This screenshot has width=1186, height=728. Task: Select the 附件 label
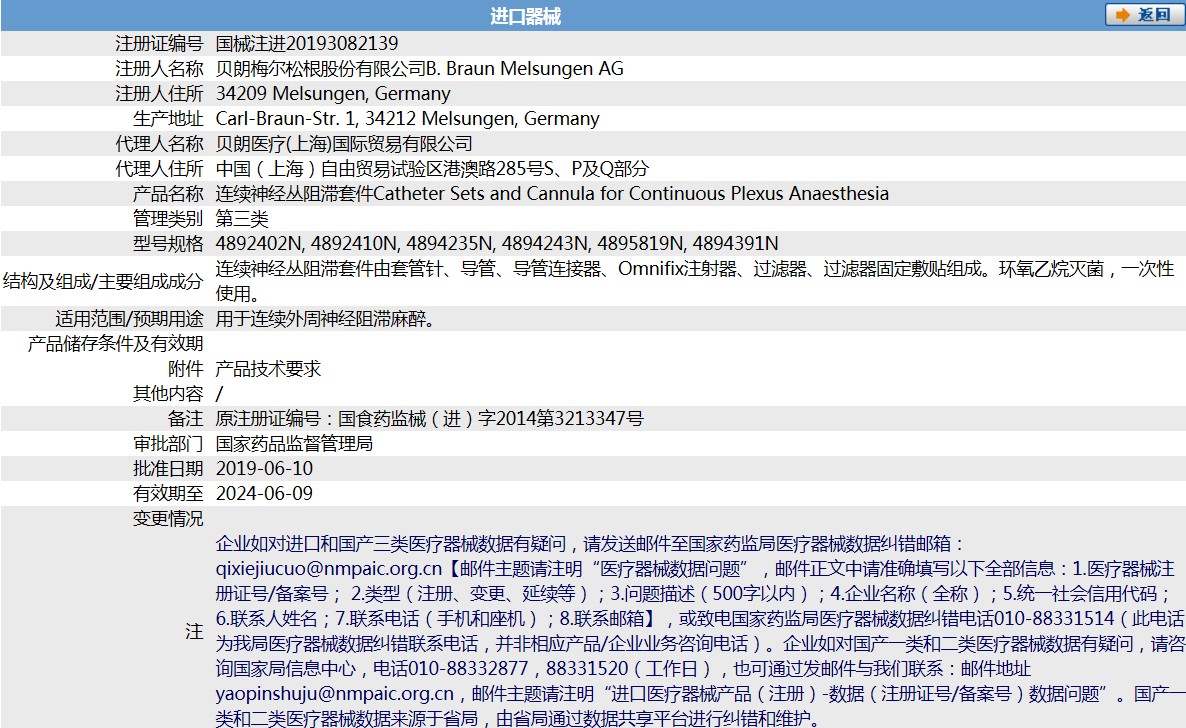(x=185, y=369)
